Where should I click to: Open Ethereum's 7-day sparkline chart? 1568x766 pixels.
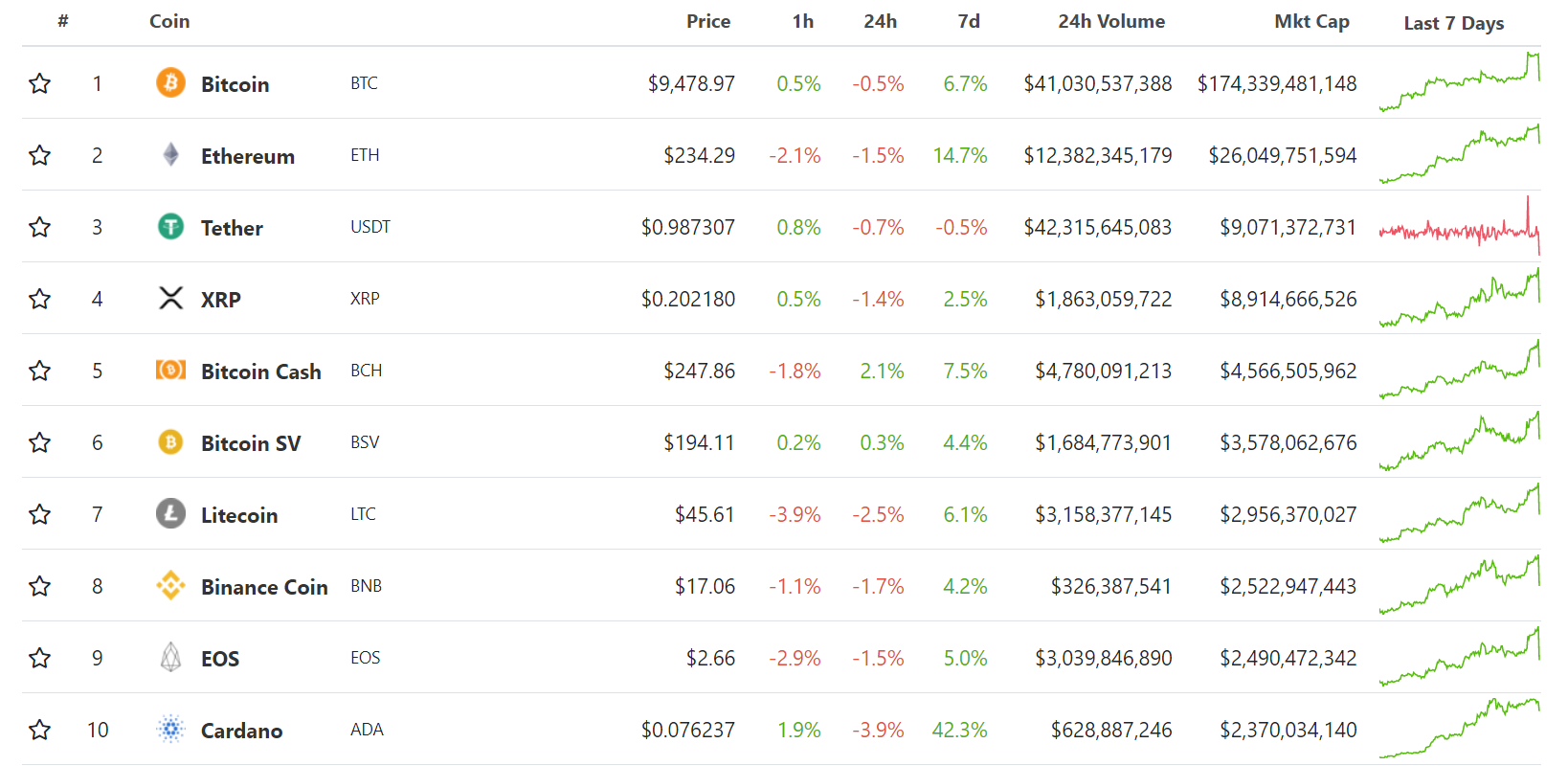[1460, 154]
